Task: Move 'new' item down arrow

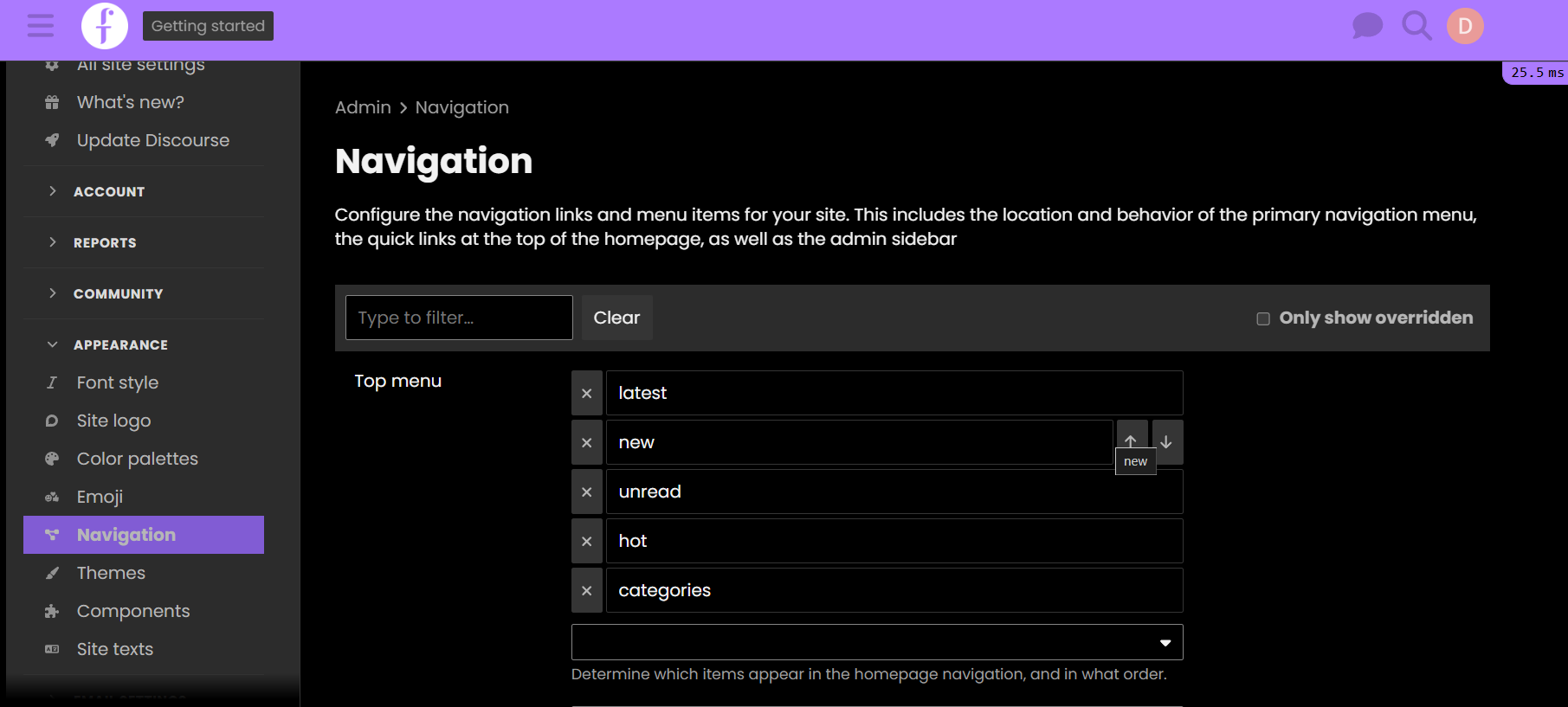Action: (x=1167, y=441)
